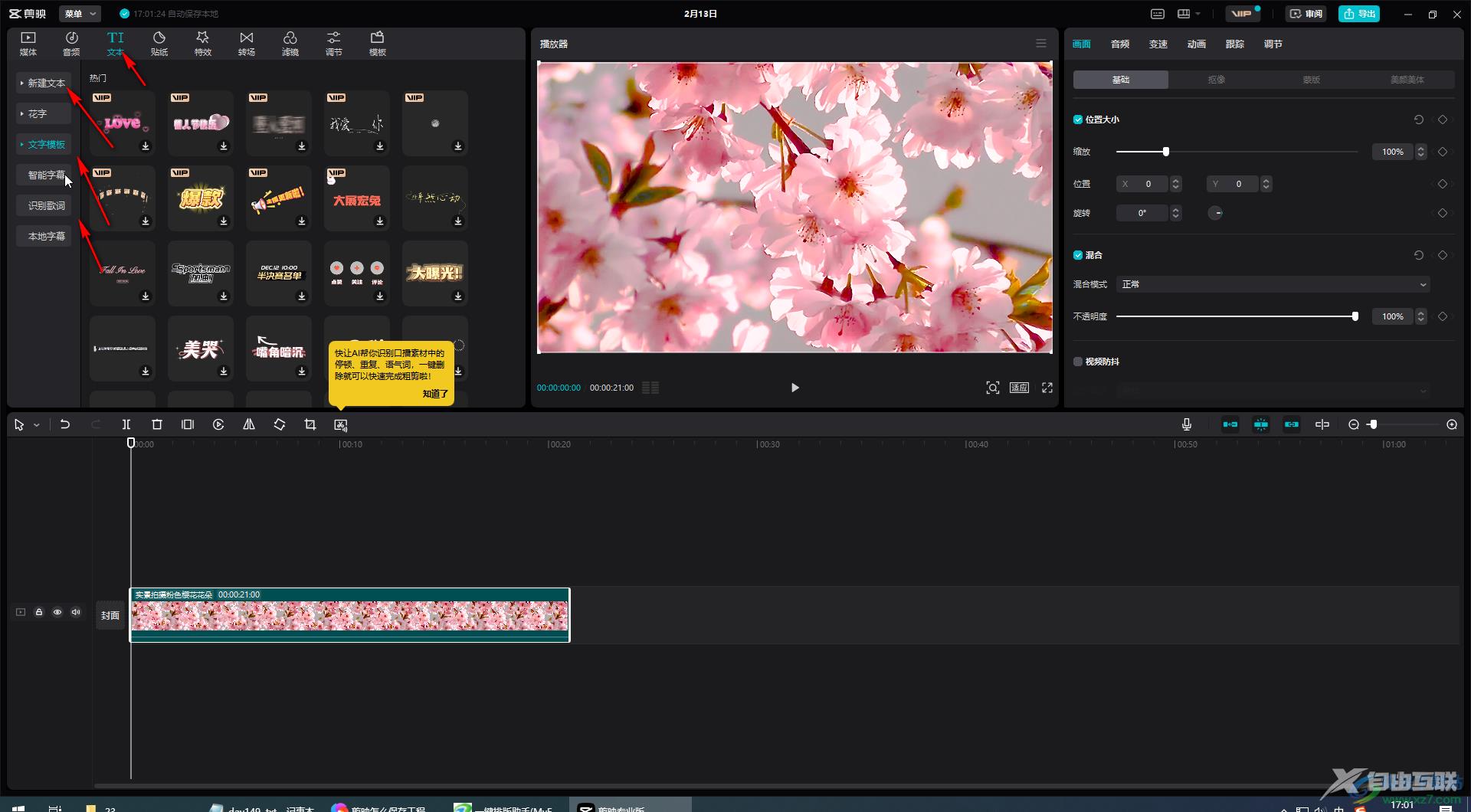The image size is (1471, 812).
Task: Split the clip at playhead
Action: tap(126, 424)
